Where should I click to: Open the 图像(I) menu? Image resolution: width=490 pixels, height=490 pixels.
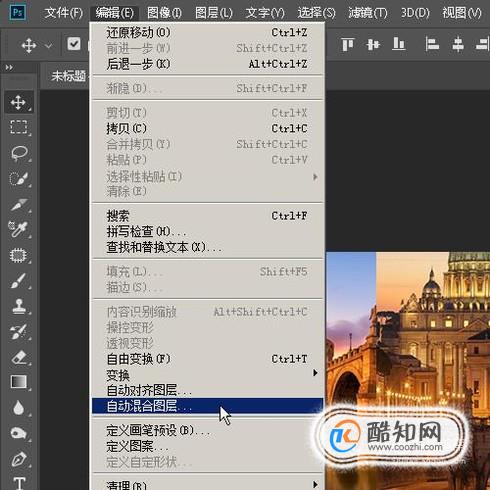pos(164,13)
